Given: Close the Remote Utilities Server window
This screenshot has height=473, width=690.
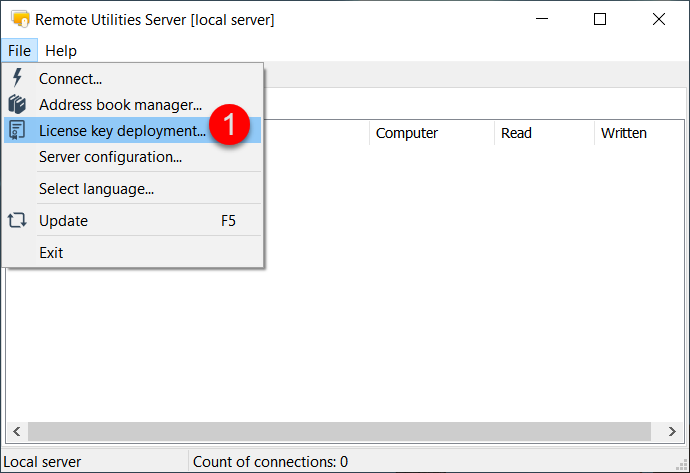Looking at the screenshot, I should 659,19.
